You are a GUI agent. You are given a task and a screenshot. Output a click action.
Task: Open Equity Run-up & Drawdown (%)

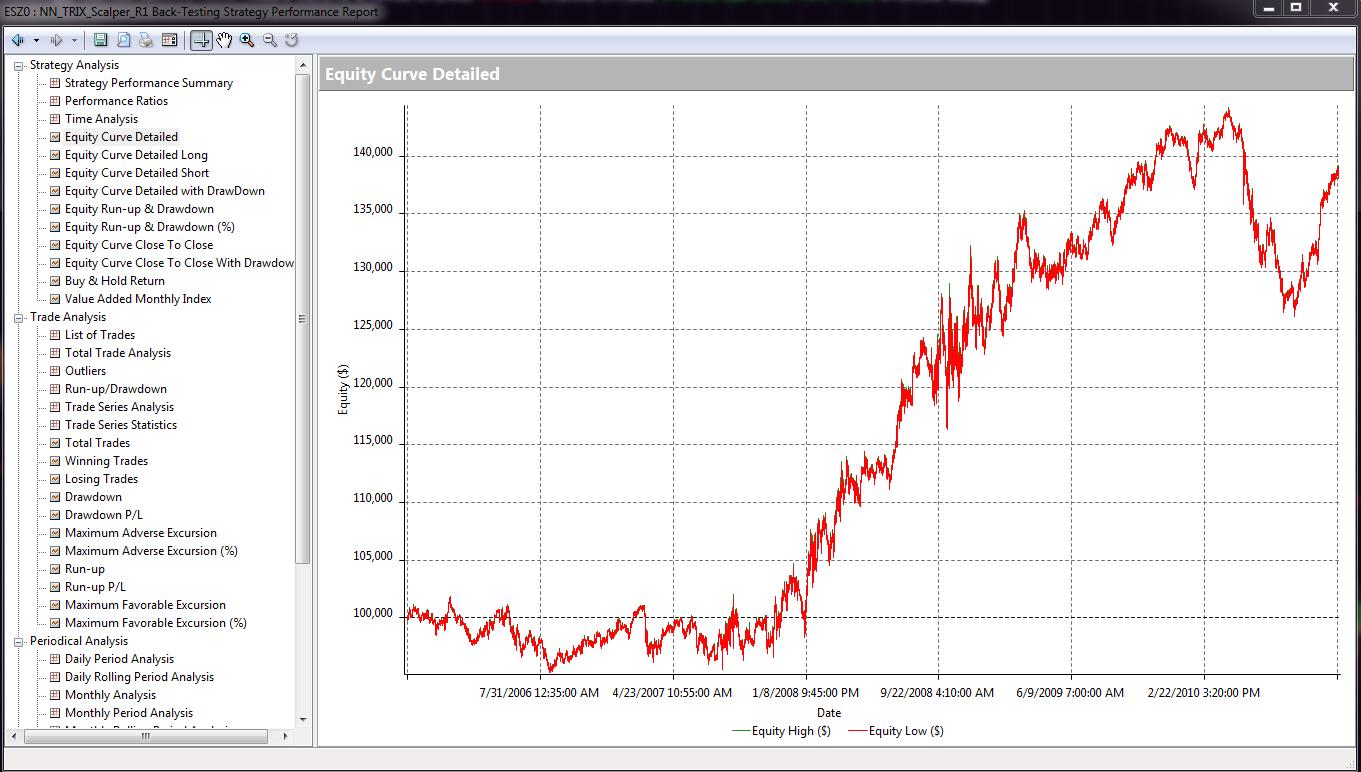(x=150, y=227)
